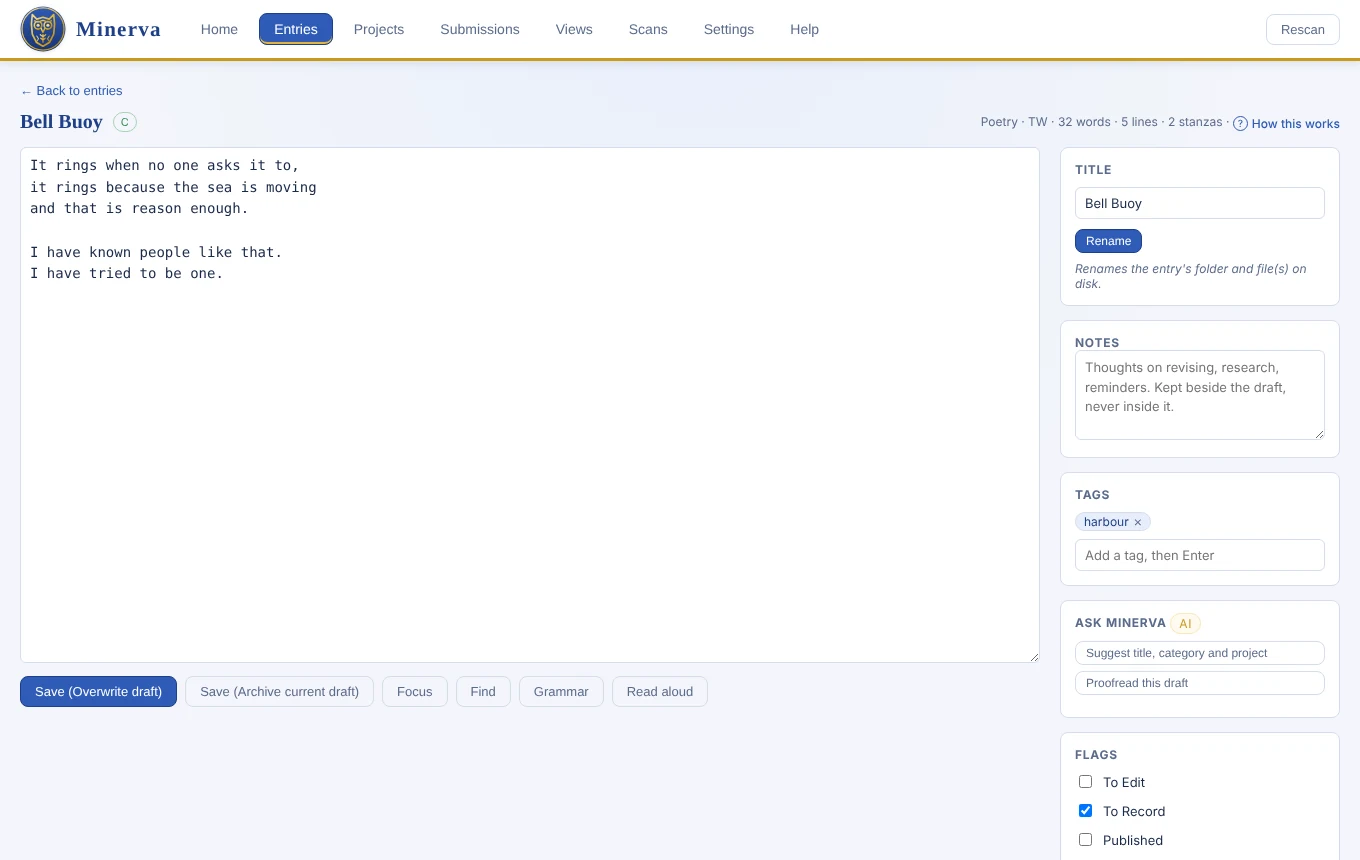This screenshot has height=860, width=1360.
Task: Enable the To Edit flag
Action: [x=1085, y=782]
